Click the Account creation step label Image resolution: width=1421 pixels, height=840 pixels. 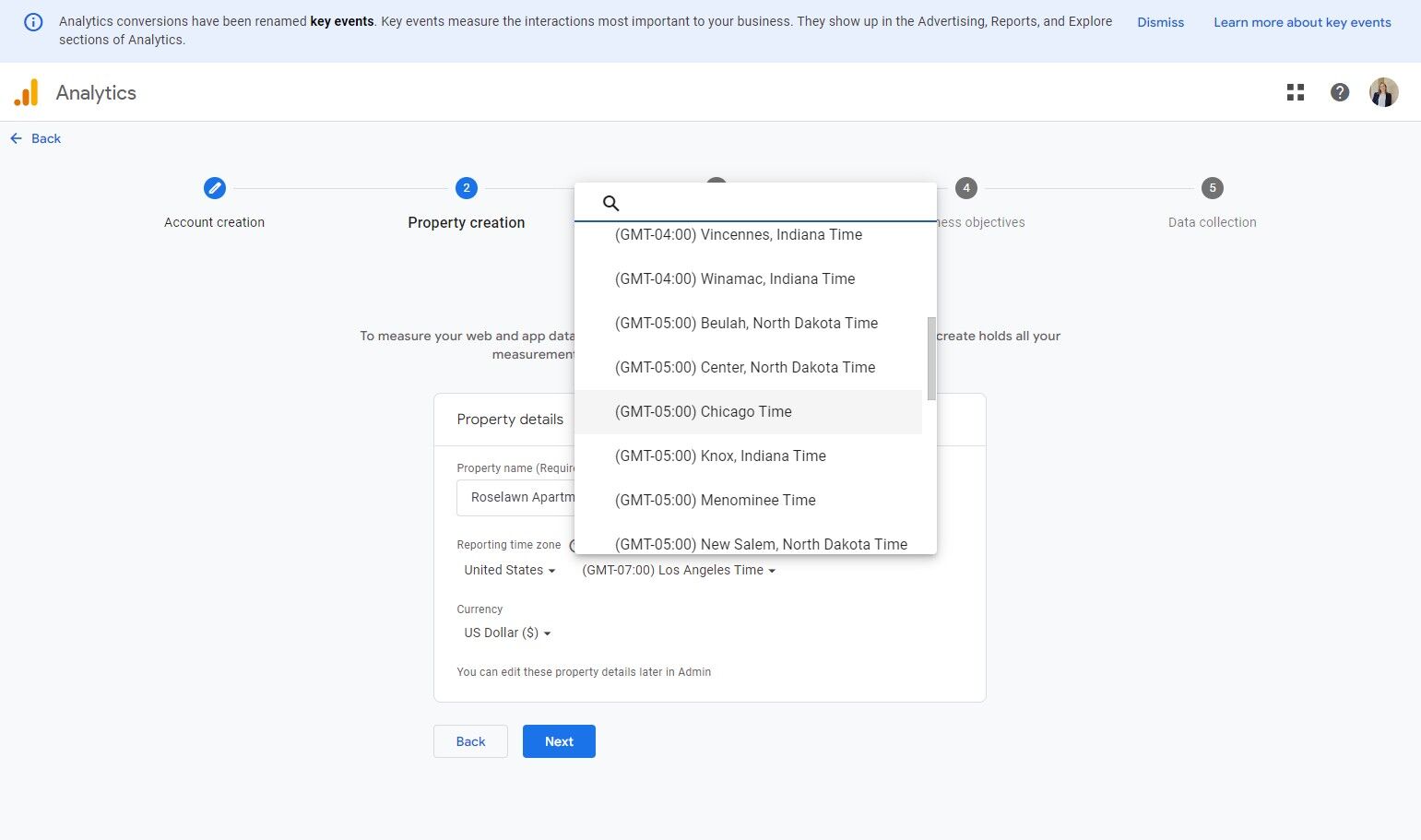214,222
